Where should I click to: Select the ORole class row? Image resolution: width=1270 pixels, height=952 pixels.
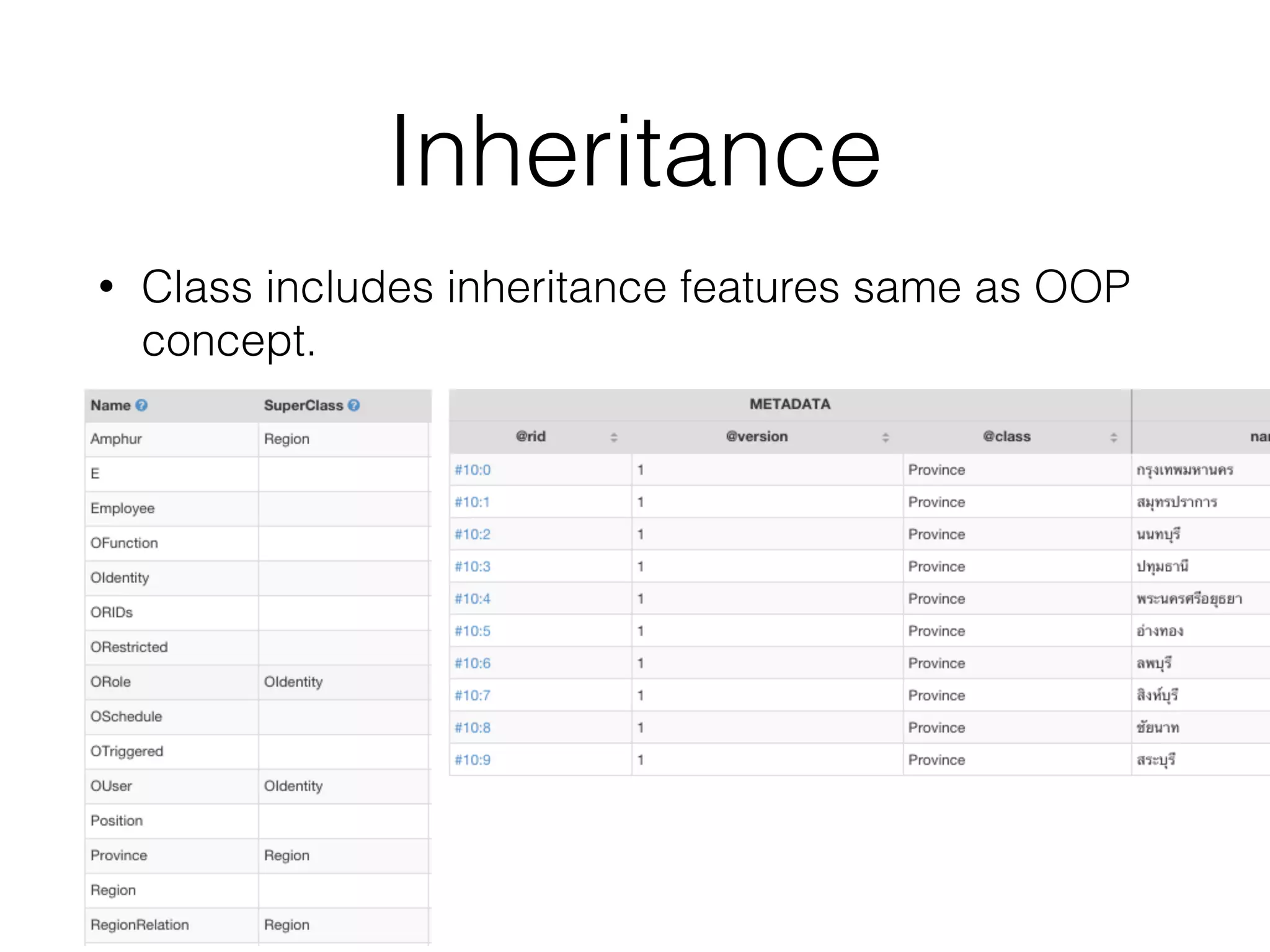[111, 682]
